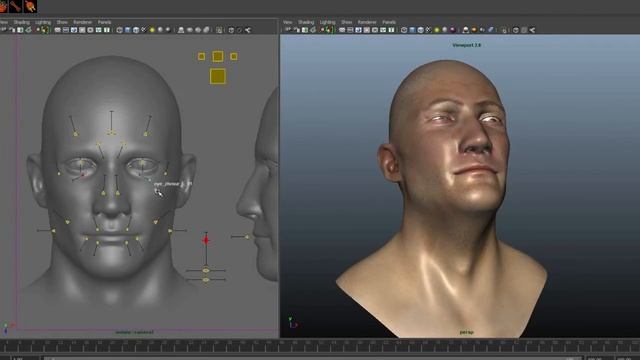Click the second shelf icon at top-left

(x=16, y=6)
